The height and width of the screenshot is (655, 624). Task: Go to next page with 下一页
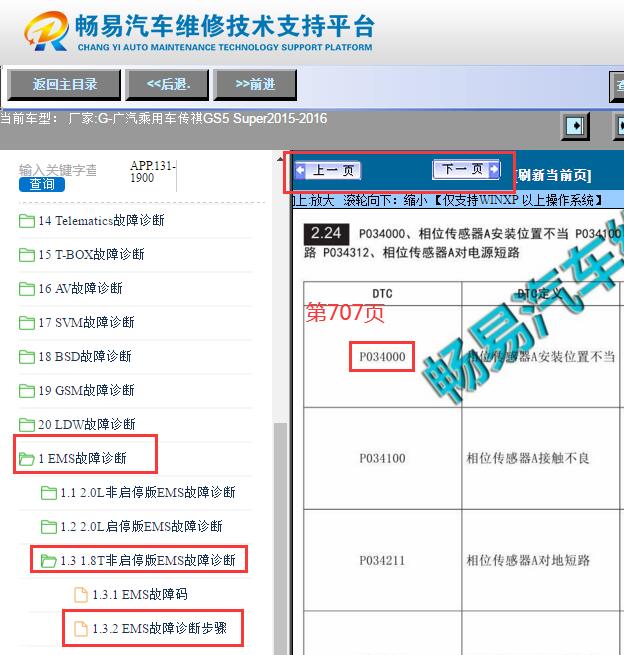(x=466, y=169)
